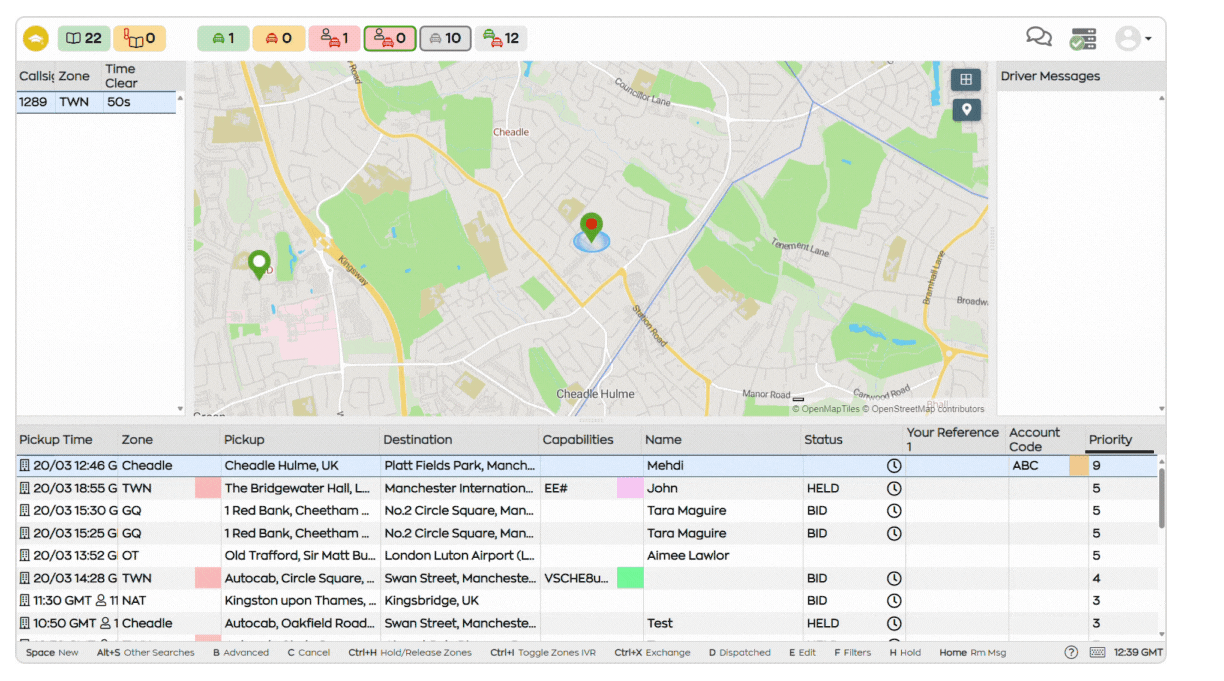Click Other Searches shortcut button
The image size is (1224, 681).
pyautogui.click(x=147, y=653)
